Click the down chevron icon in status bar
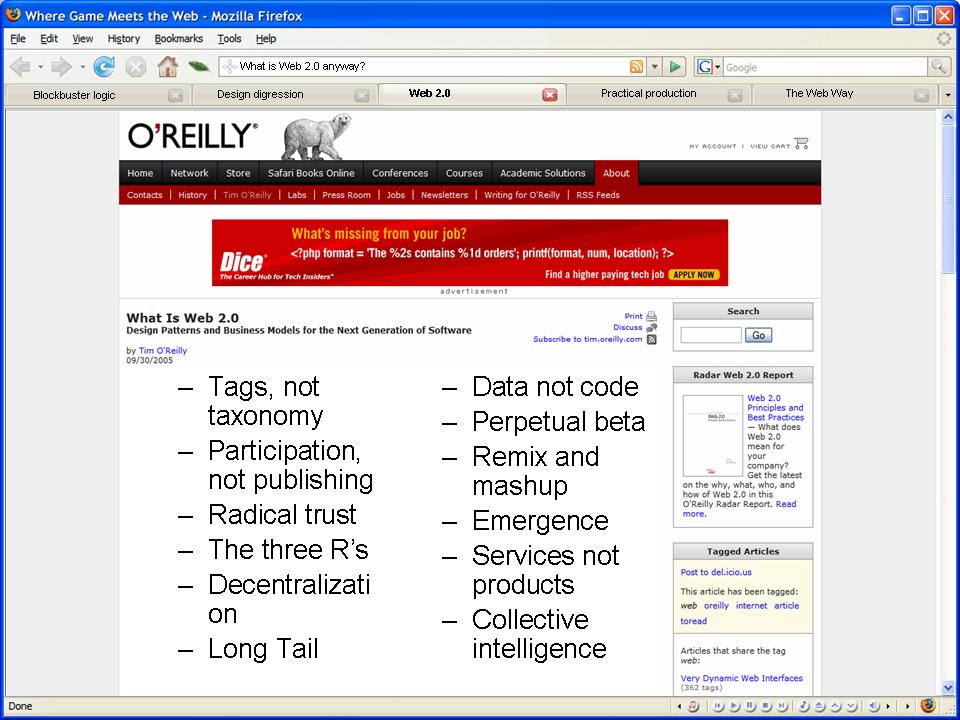This screenshot has height=720, width=960. [x=852, y=706]
